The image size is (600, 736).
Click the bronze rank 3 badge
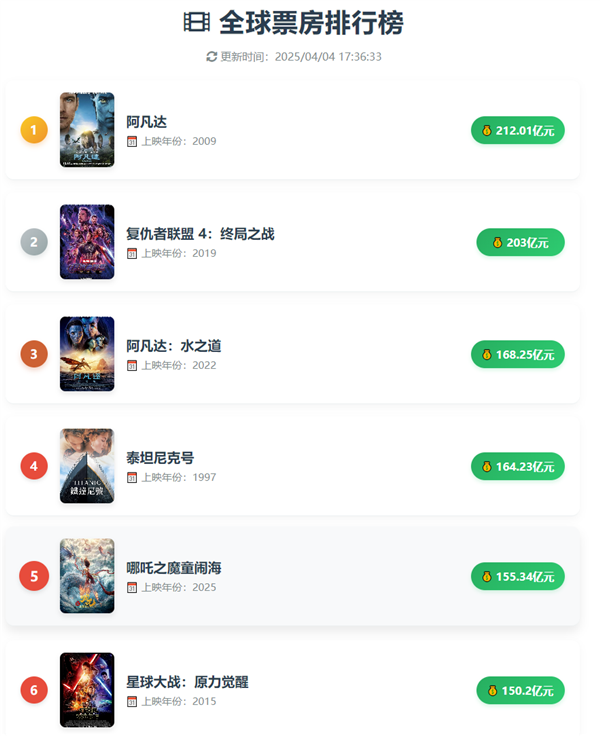(x=34, y=353)
